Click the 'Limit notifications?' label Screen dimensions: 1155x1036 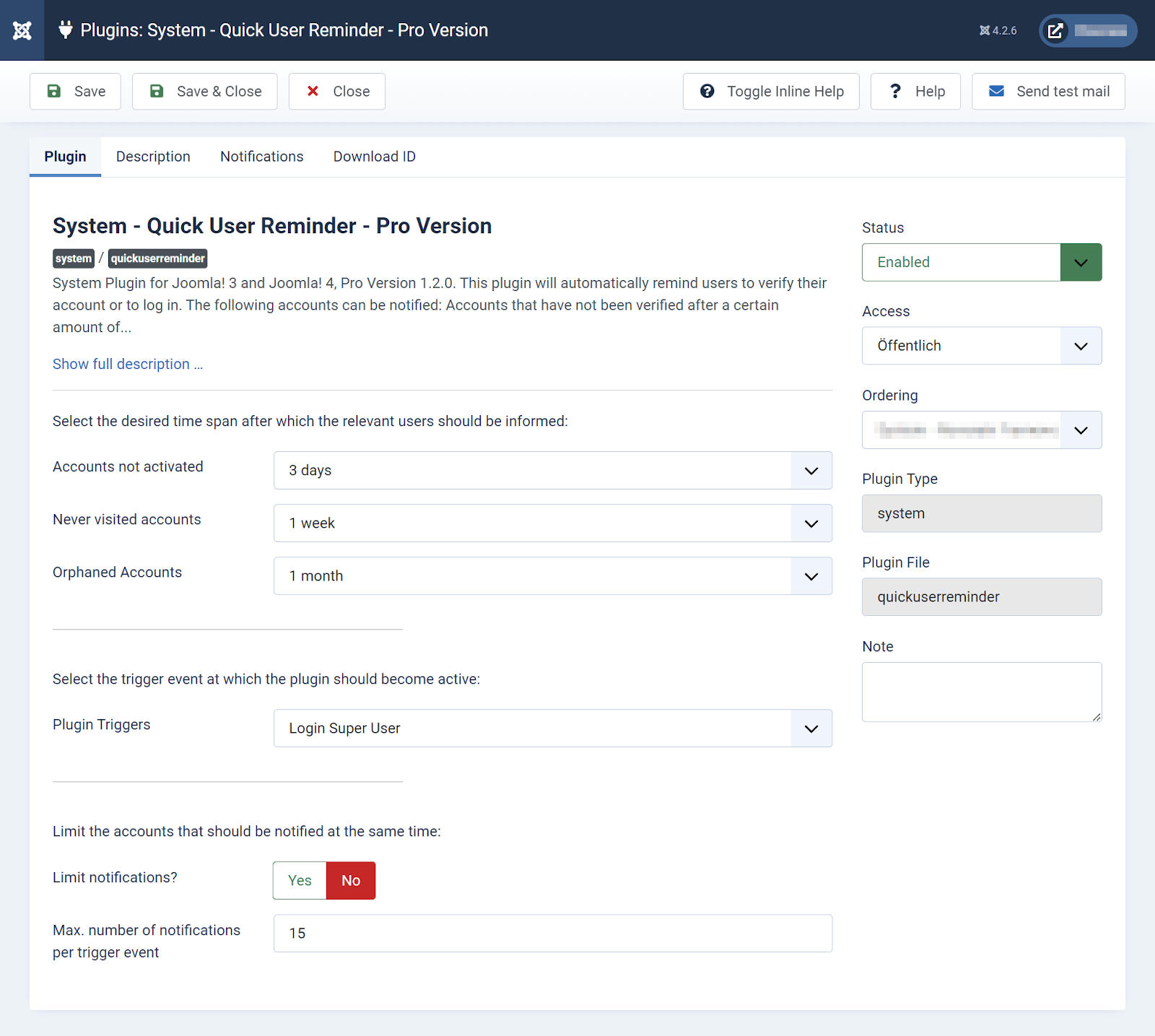(x=115, y=877)
